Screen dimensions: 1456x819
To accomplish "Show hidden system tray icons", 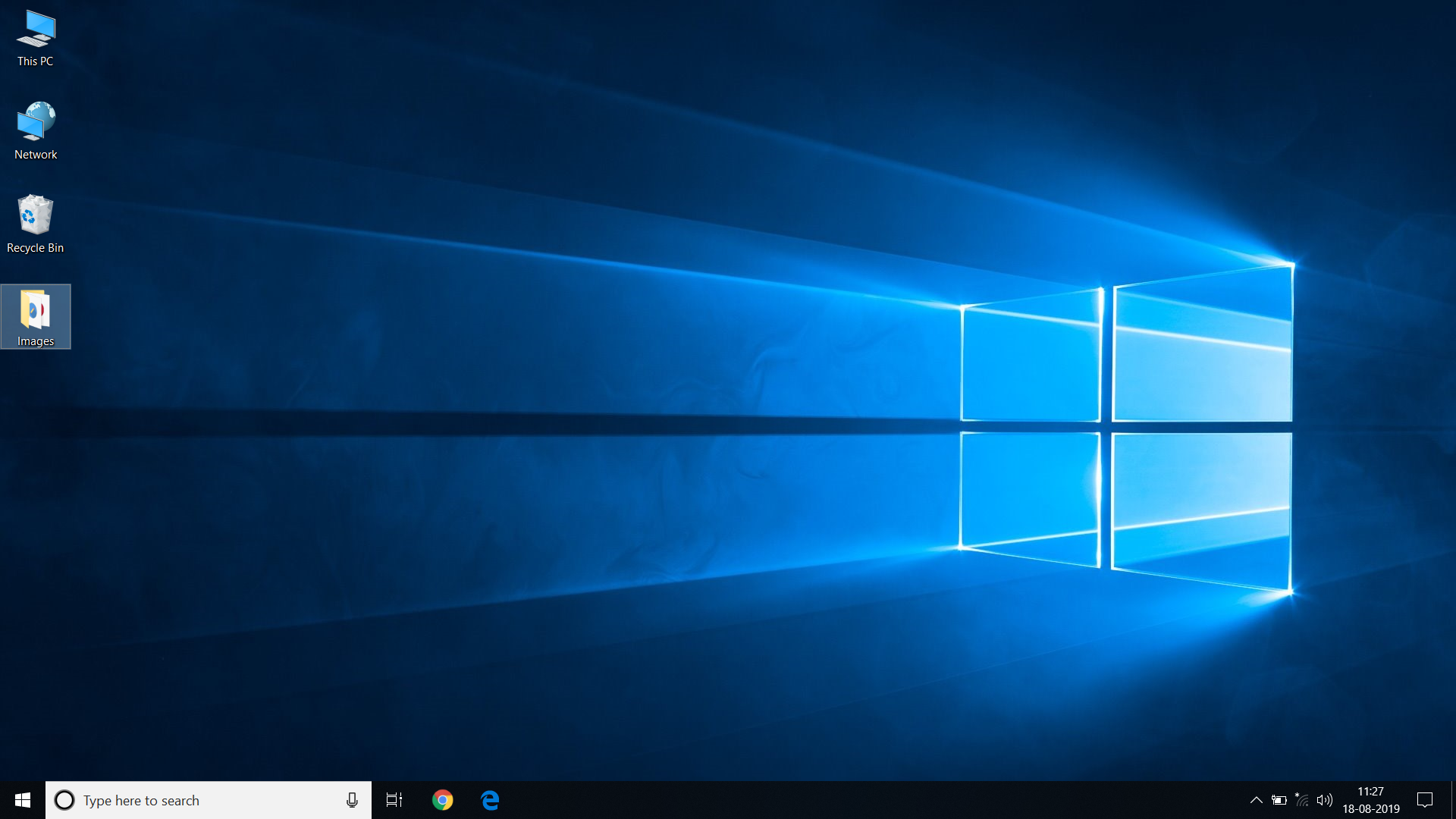I will (1256, 800).
